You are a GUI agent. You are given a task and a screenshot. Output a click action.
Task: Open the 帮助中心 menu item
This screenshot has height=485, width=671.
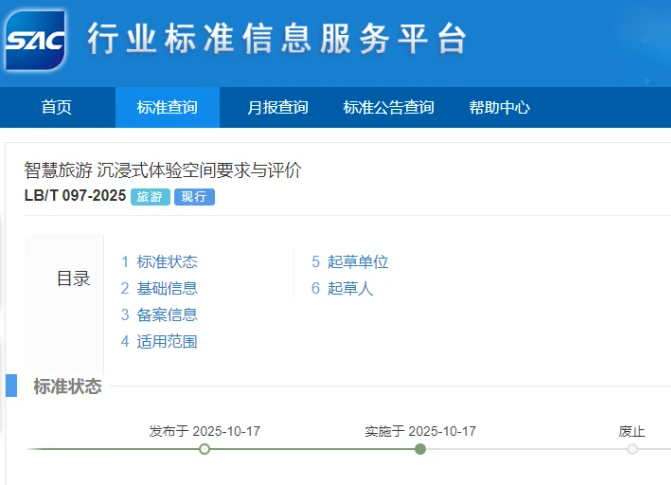click(x=499, y=108)
